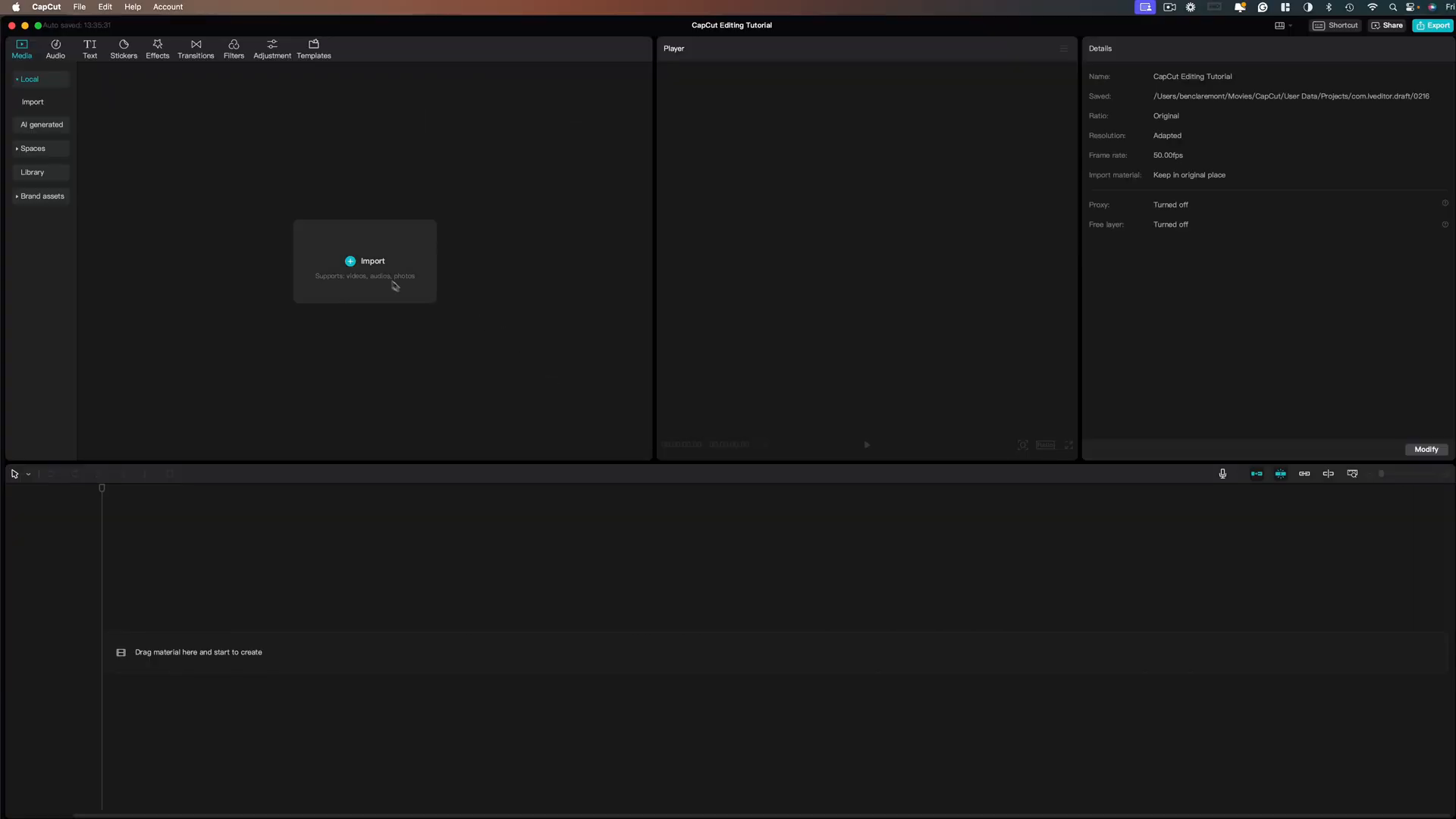
Task: Click 'Keep in original place' value
Action: [1189, 175]
